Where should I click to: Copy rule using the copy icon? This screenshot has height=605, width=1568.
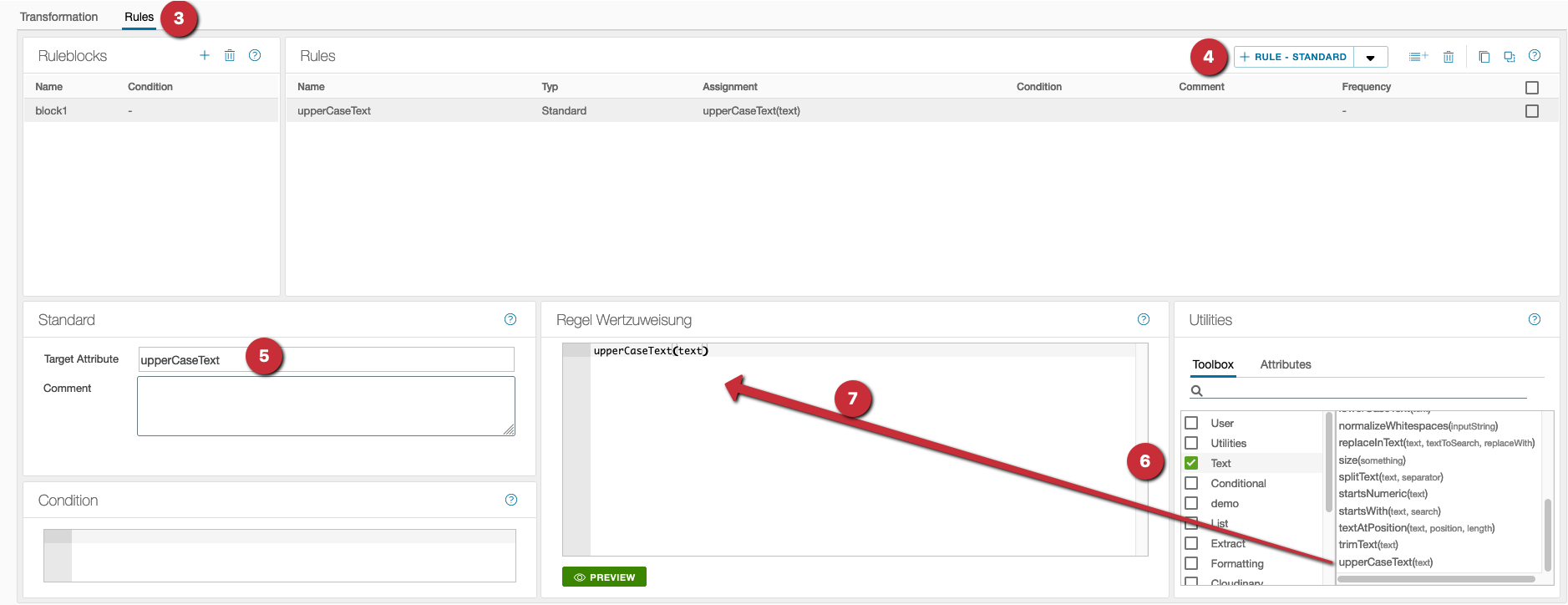[1484, 57]
